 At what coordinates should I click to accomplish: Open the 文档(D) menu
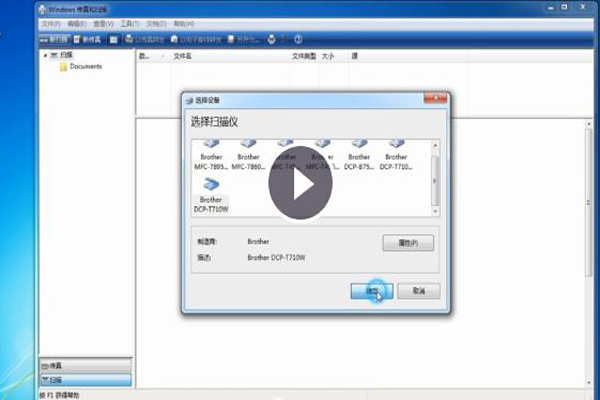(157, 24)
